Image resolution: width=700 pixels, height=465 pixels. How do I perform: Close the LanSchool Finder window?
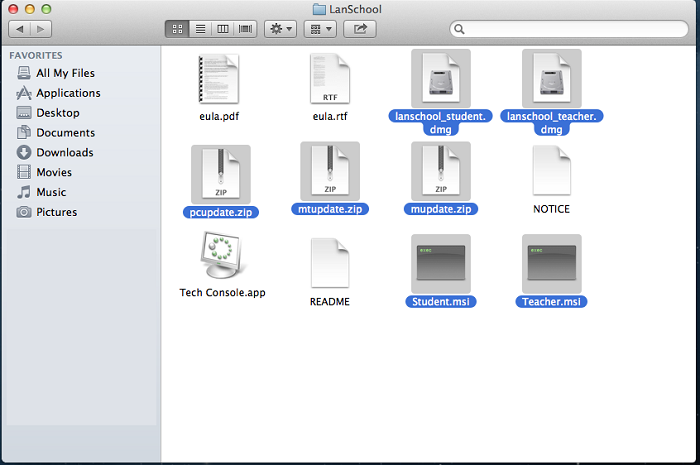coord(13,8)
